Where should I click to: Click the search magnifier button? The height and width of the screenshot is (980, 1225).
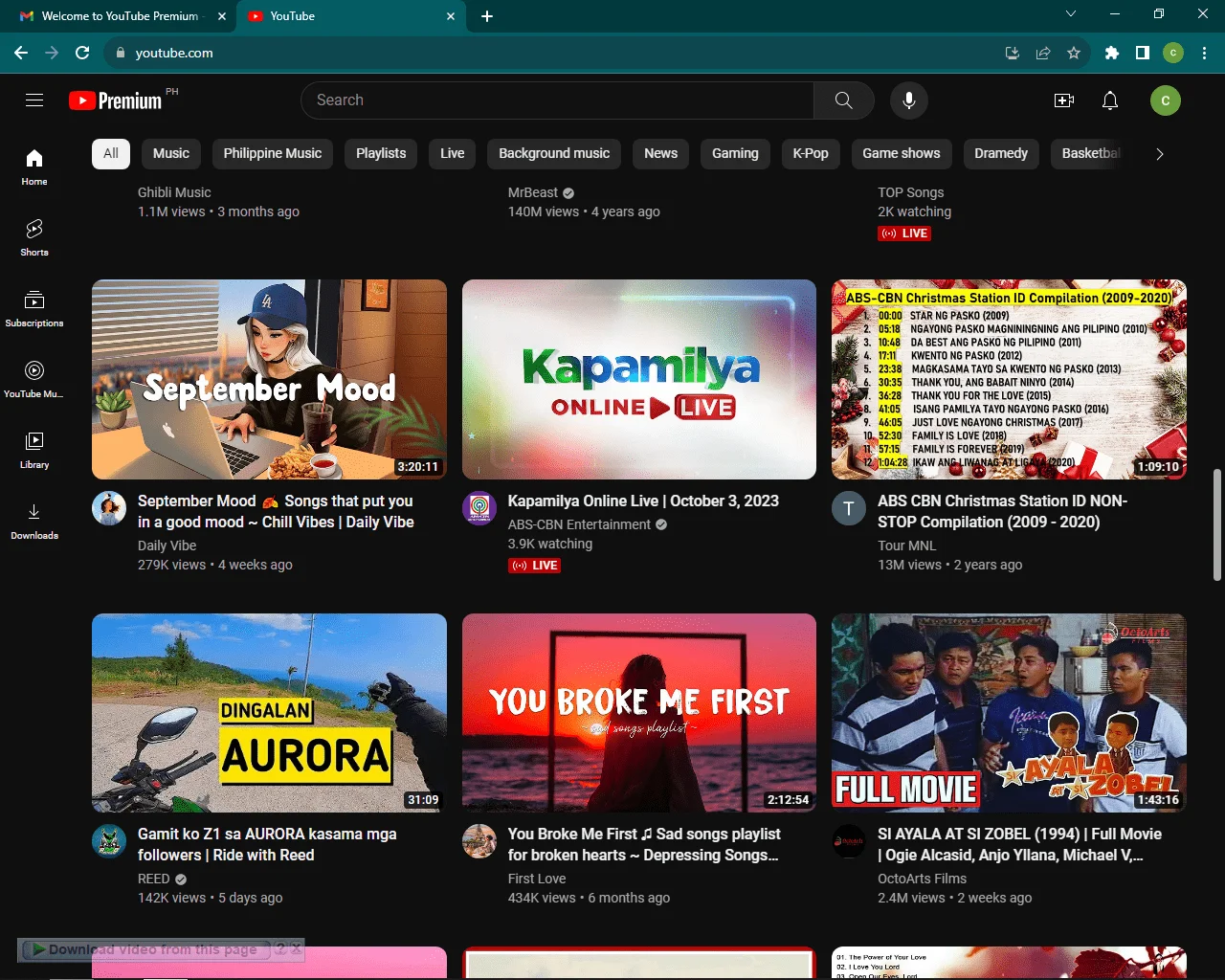click(x=843, y=100)
